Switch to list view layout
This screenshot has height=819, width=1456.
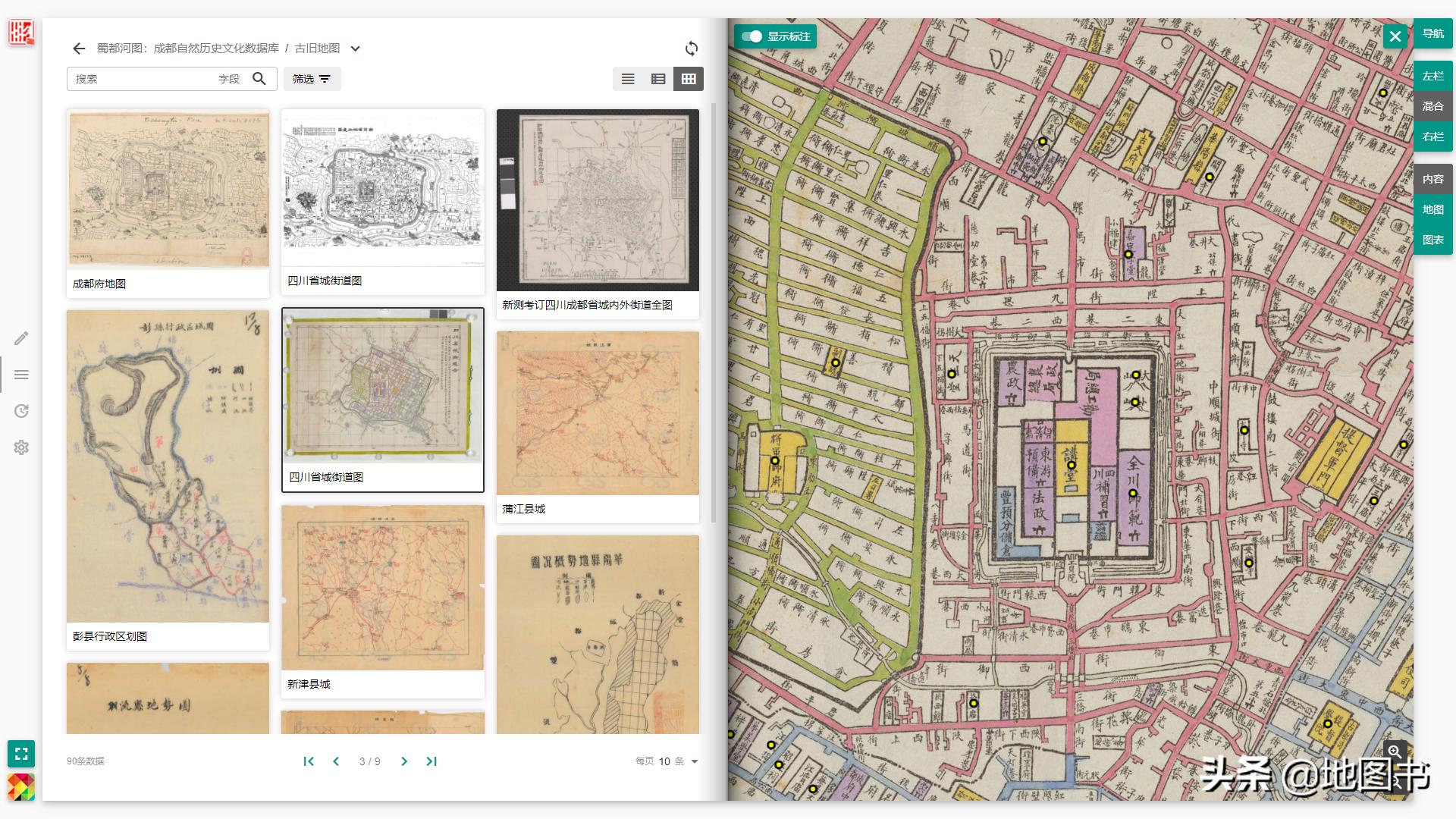627,78
